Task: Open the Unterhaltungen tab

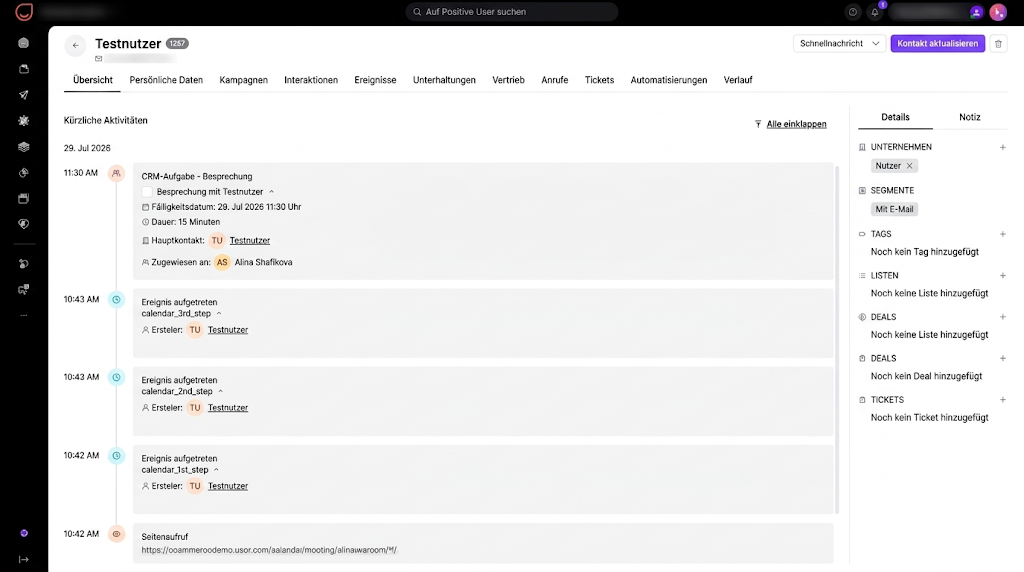Action: pyautogui.click(x=444, y=80)
